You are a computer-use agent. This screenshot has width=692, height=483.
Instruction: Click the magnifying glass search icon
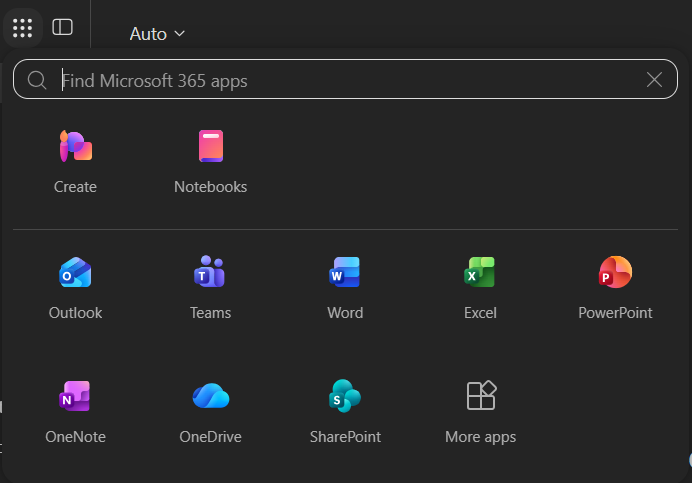(37, 80)
